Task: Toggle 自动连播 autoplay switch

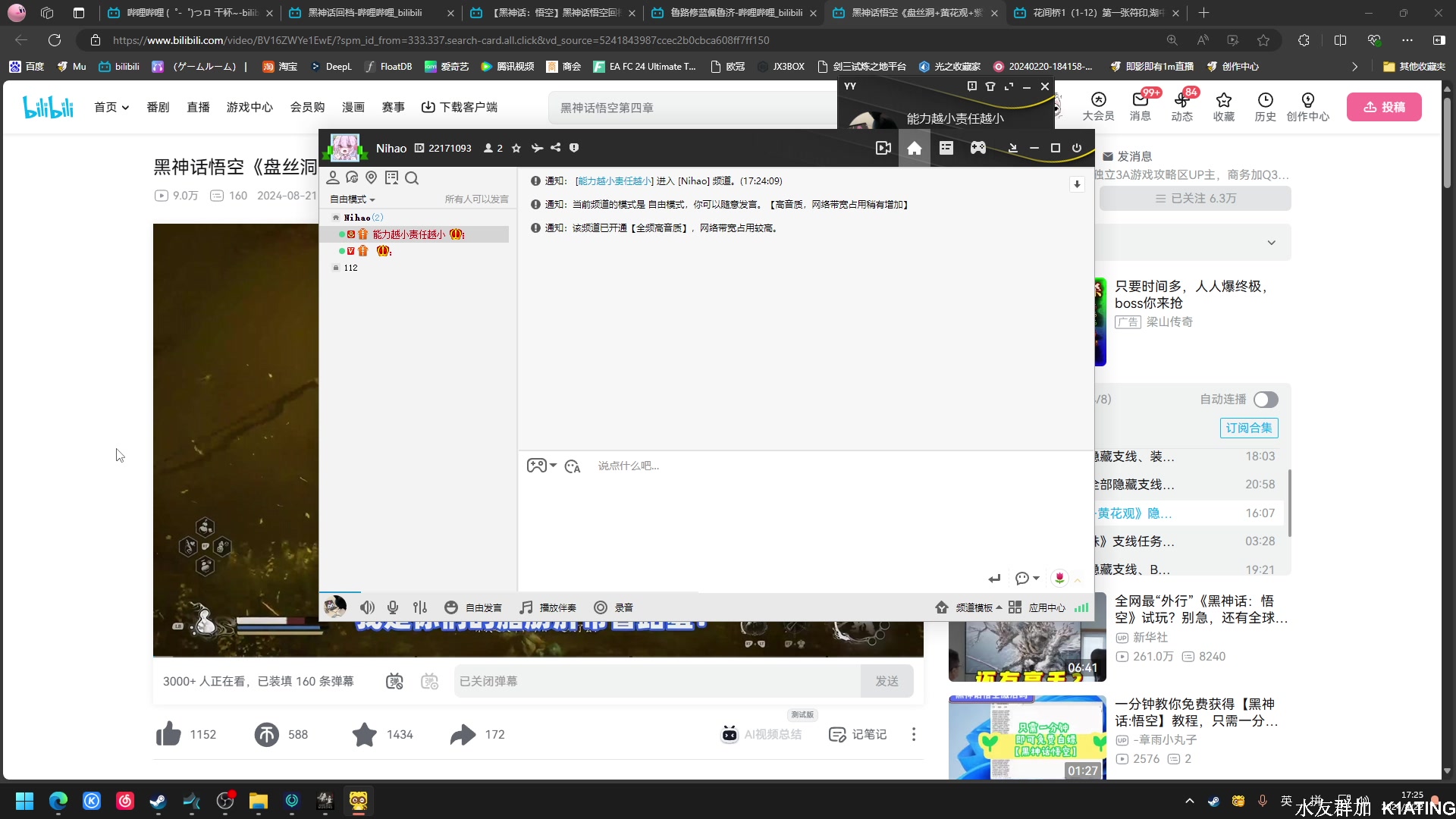Action: point(1266,400)
